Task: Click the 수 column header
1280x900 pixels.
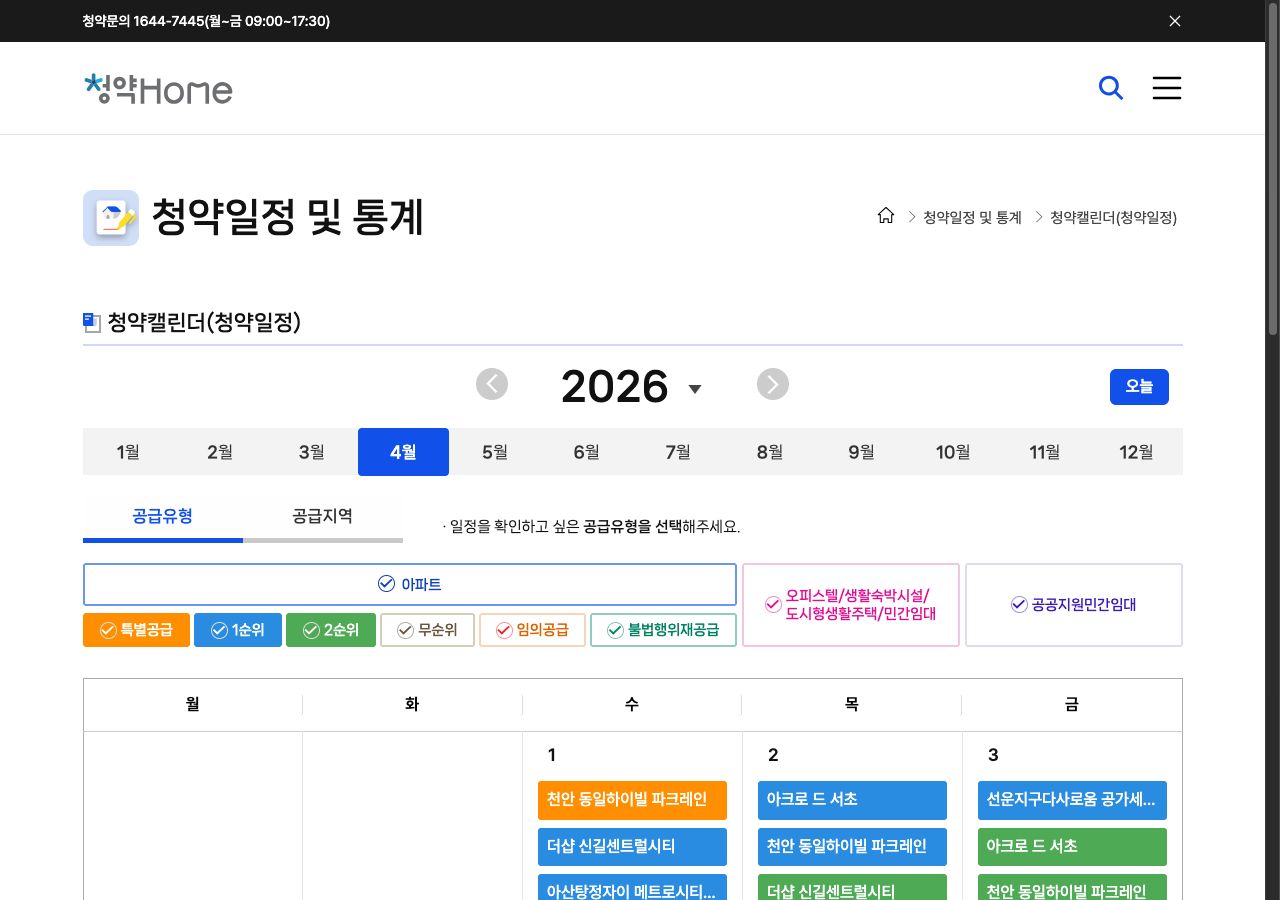Action: click(x=632, y=705)
